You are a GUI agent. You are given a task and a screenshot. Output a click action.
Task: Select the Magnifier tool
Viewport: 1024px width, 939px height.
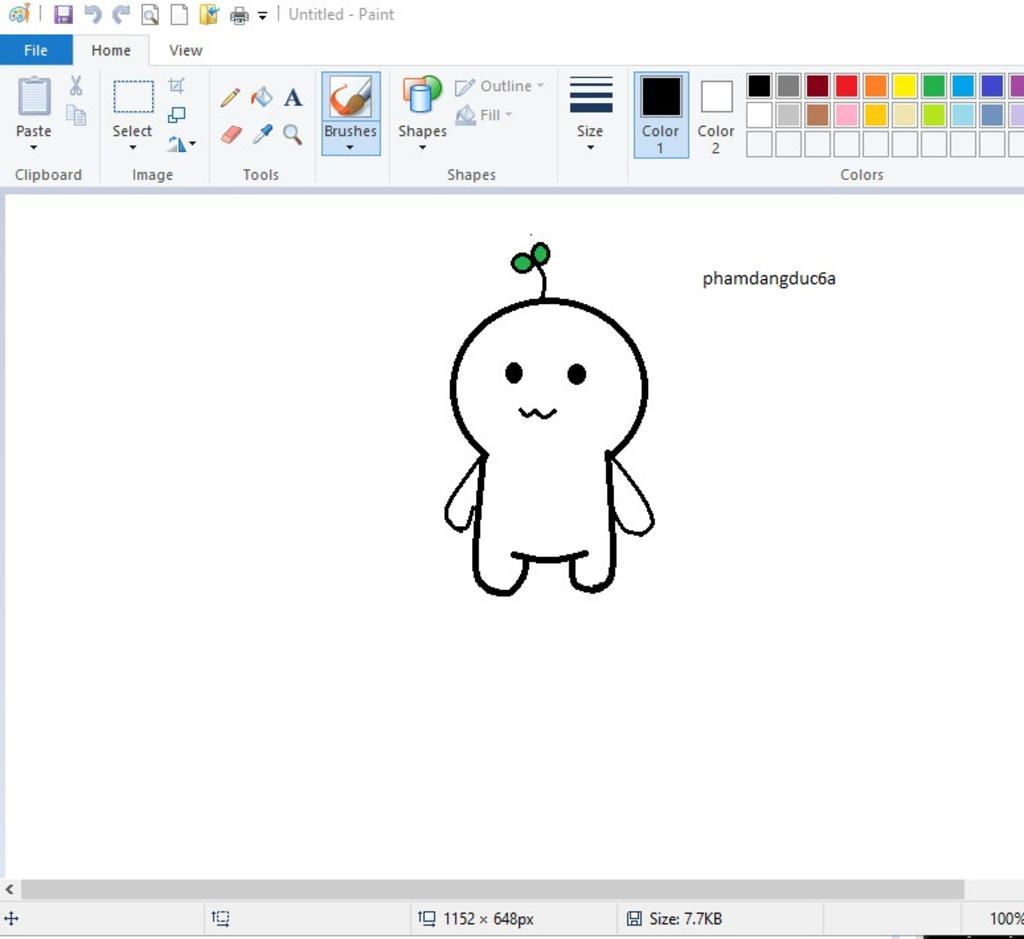pyautogui.click(x=293, y=135)
